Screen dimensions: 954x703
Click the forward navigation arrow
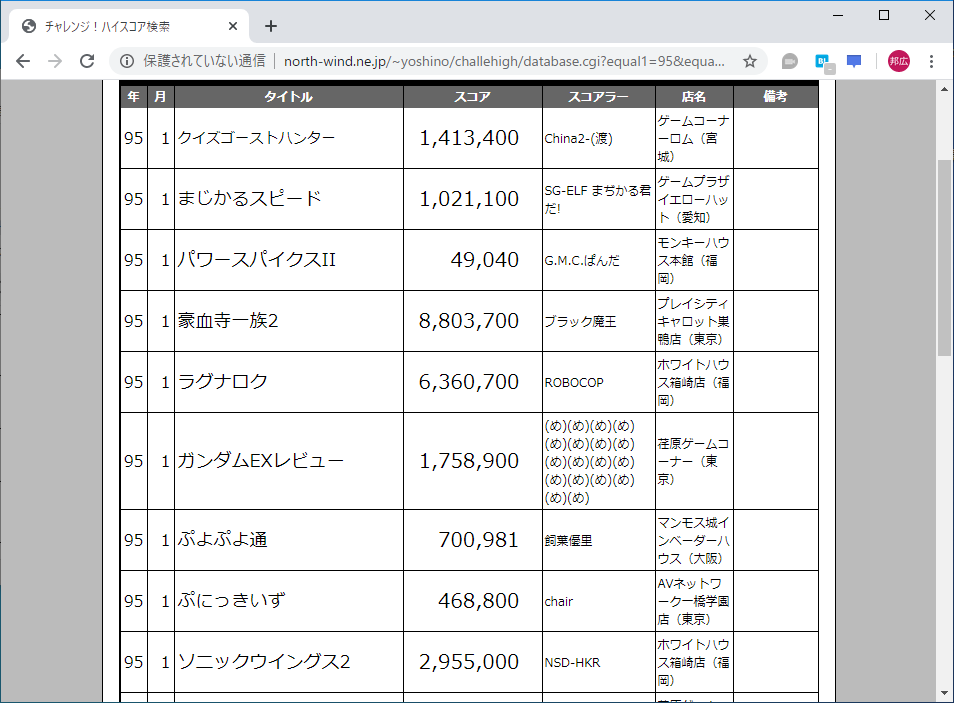tap(54, 61)
